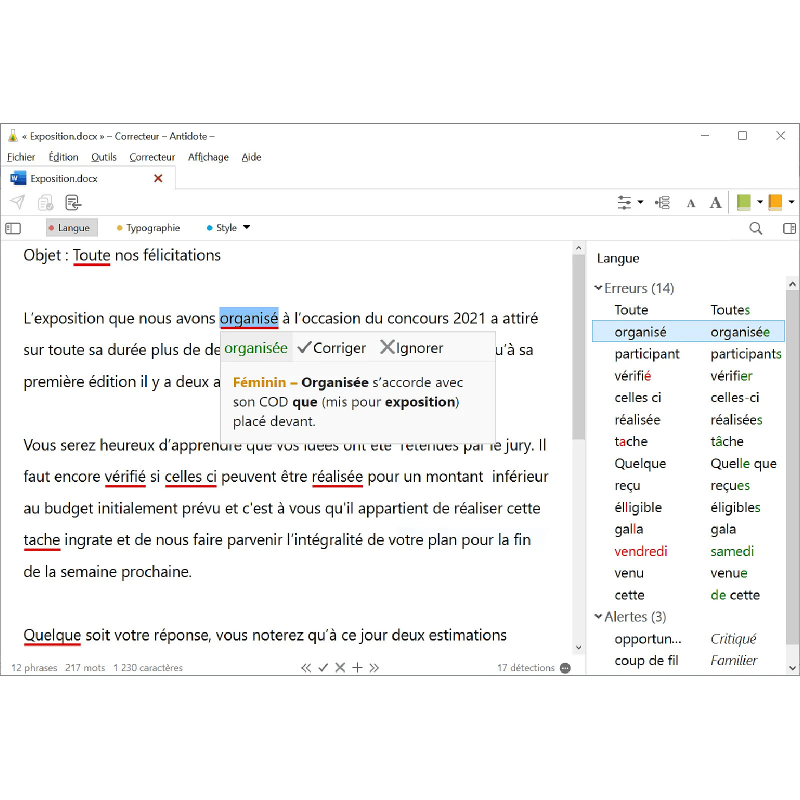Screen dimensions: 800x800
Task: Toggle the Langue filter view
Action: [72, 228]
